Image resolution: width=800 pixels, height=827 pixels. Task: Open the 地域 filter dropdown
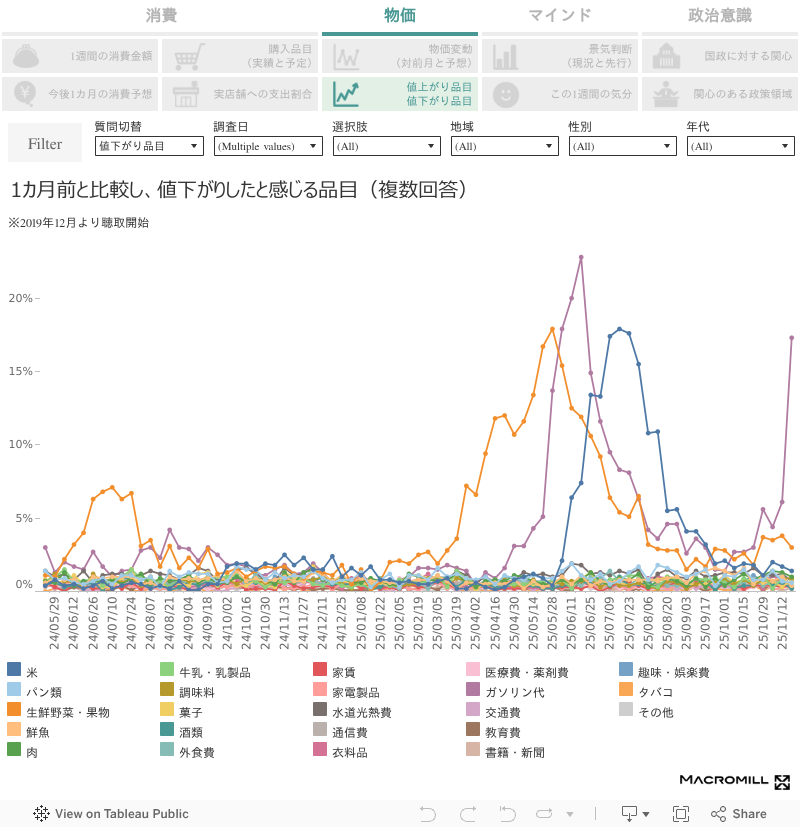click(505, 146)
